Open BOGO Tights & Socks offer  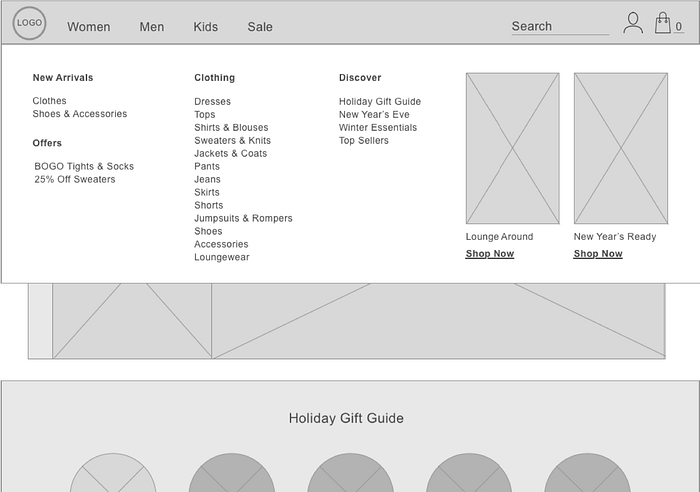84,167
